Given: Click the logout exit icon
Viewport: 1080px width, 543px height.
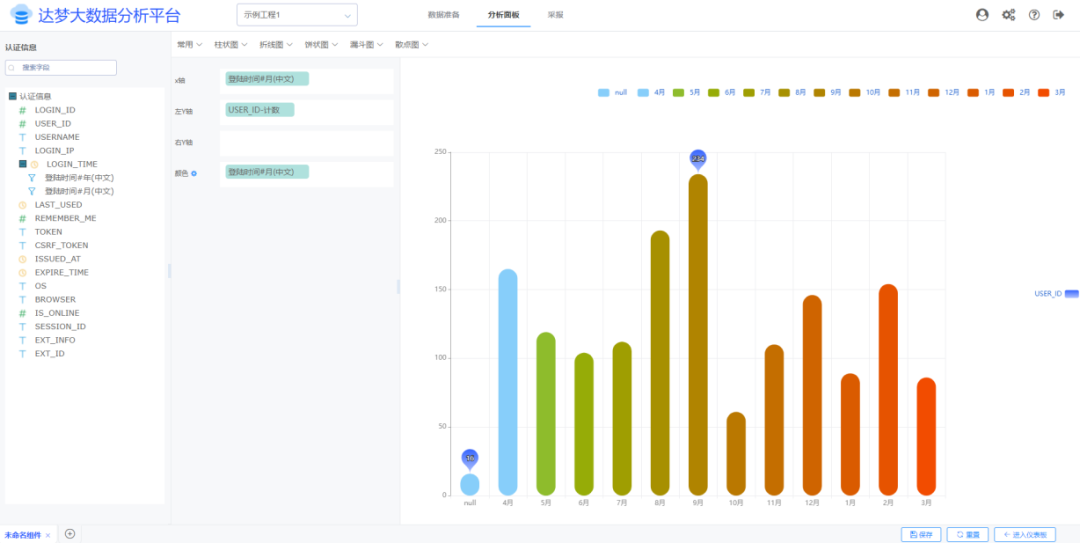Looking at the screenshot, I should click(x=1059, y=14).
